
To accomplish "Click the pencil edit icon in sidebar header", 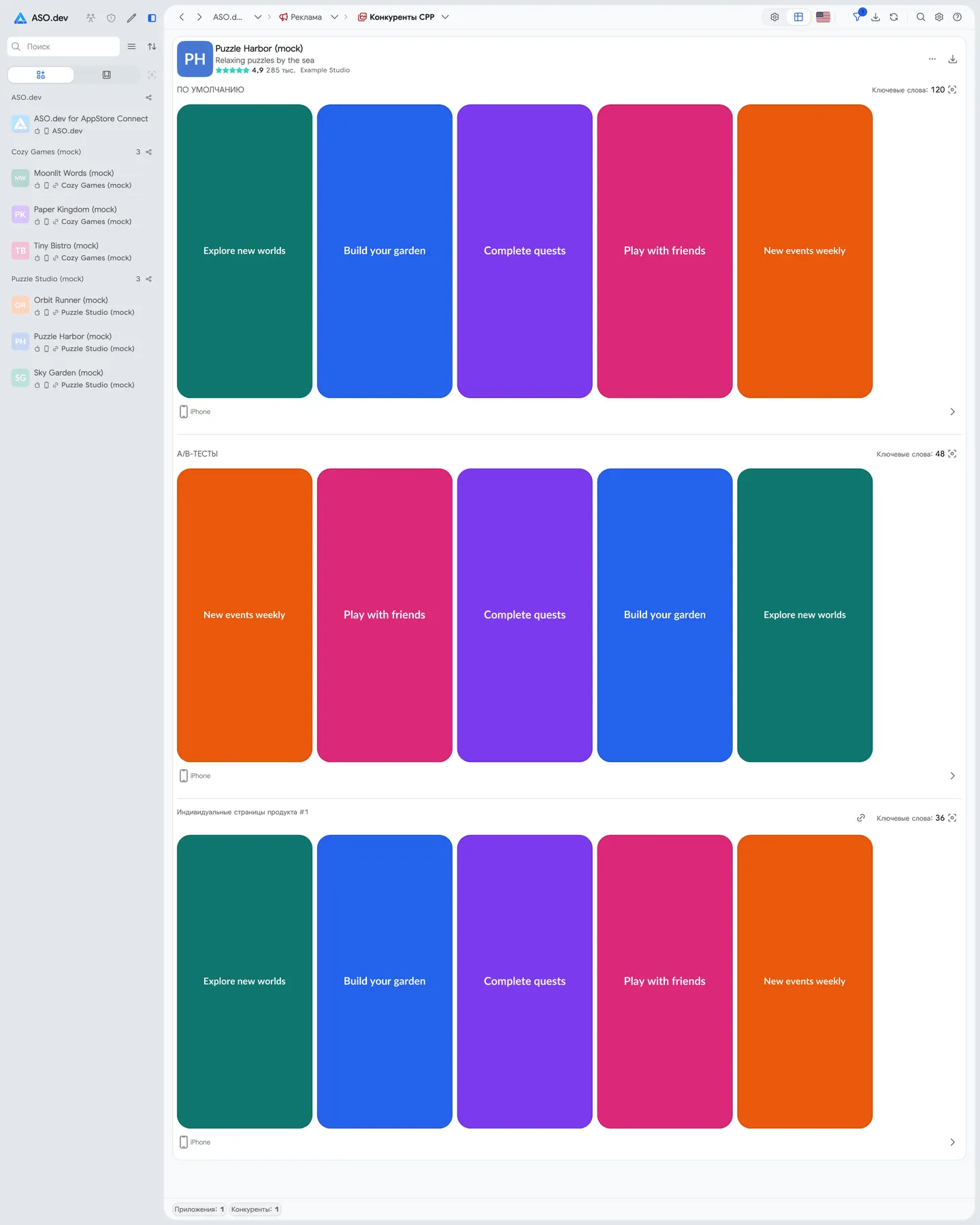I will (x=131, y=18).
